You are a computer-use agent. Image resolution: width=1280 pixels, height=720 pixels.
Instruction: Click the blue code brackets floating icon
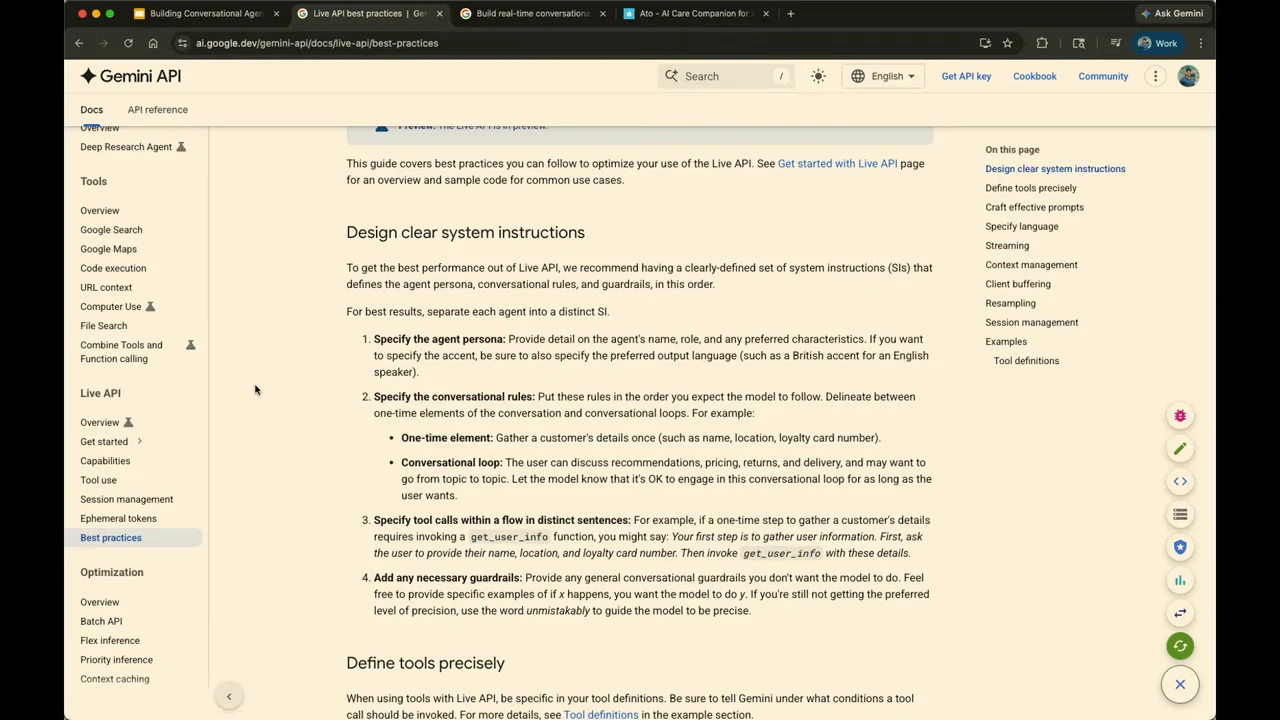coord(1180,482)
